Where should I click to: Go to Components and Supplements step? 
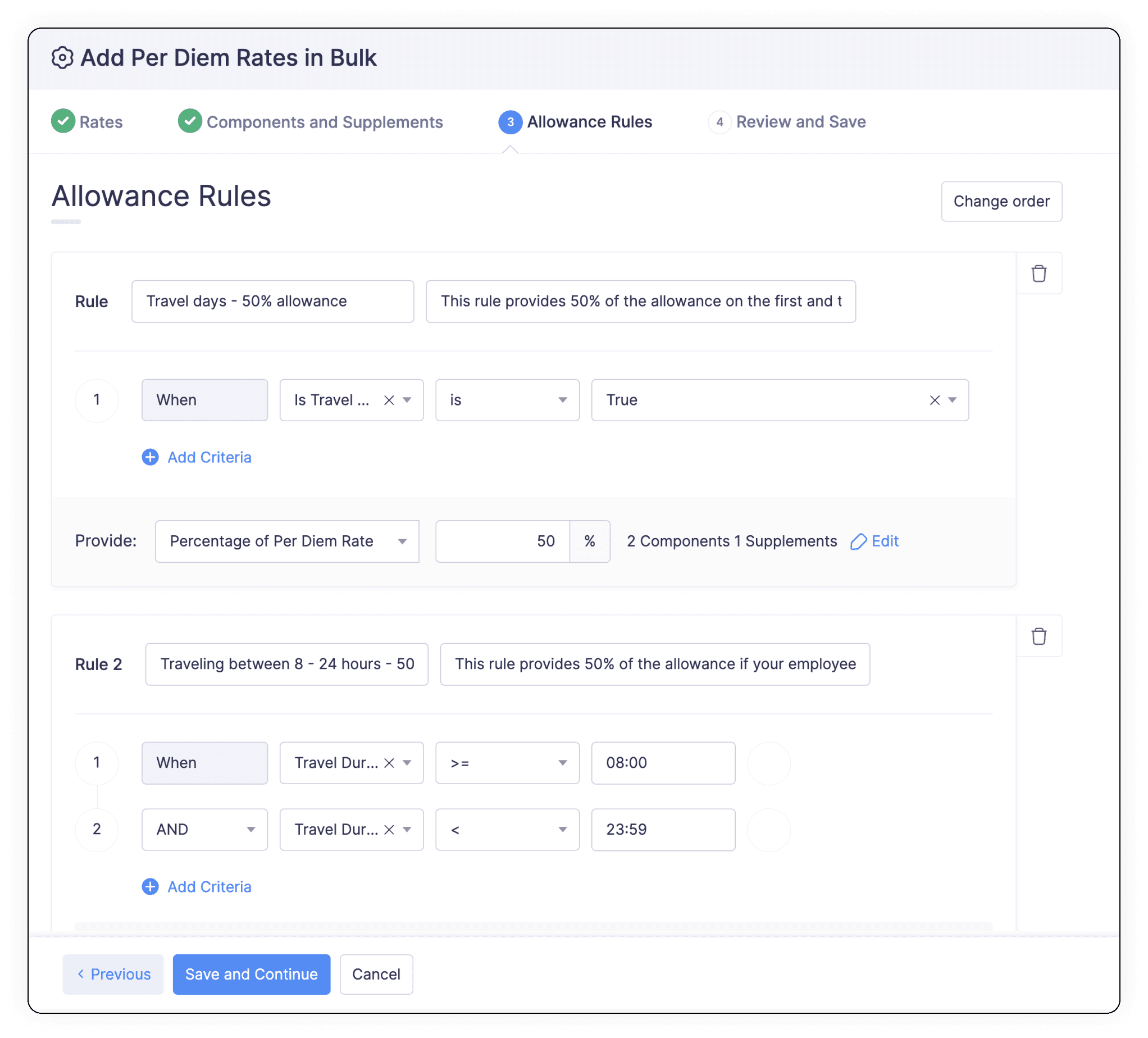point(324,122)
